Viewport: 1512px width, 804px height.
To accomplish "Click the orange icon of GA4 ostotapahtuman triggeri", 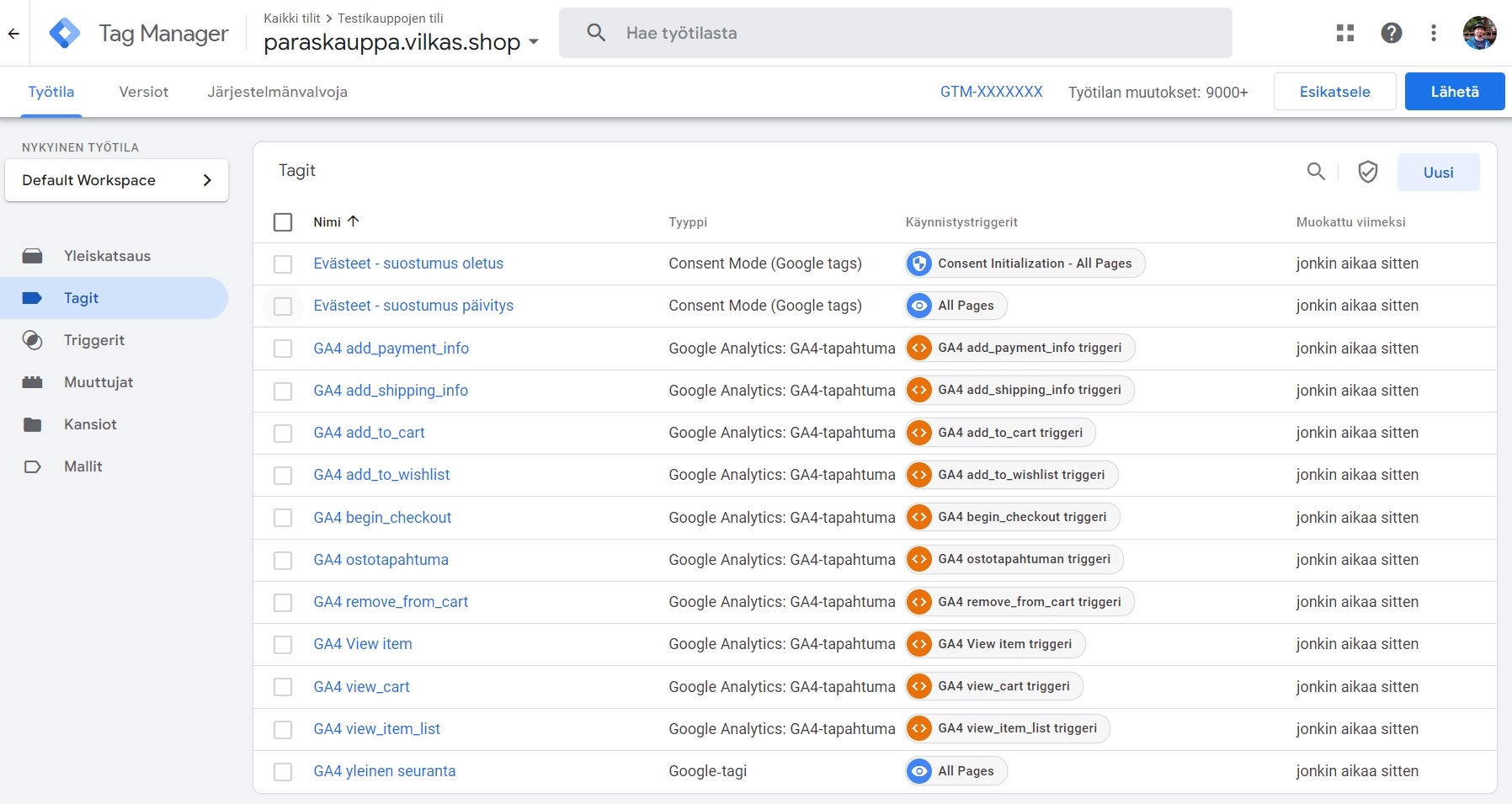I will (919, 559).
